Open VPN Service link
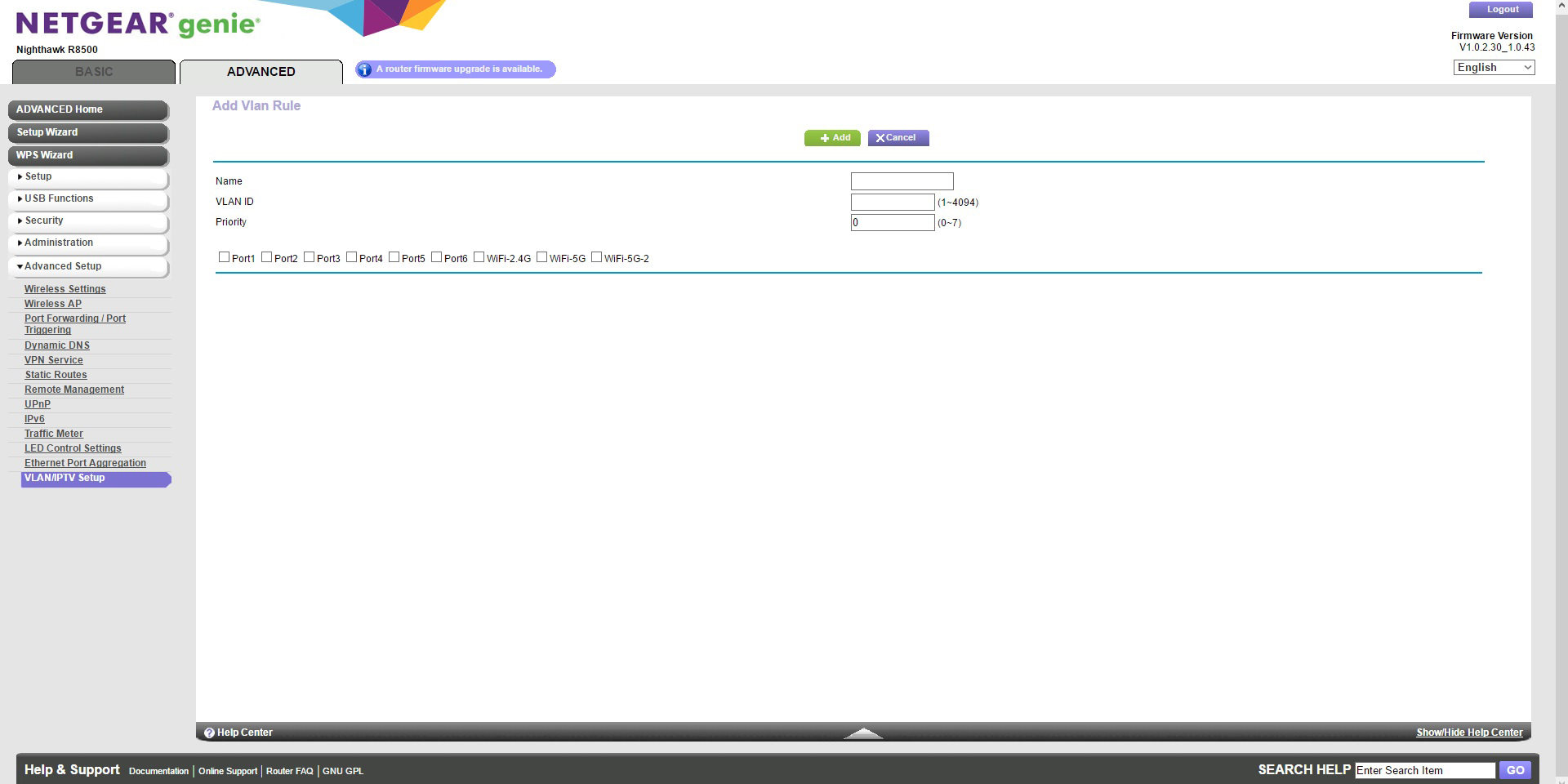 click(54, 360)
